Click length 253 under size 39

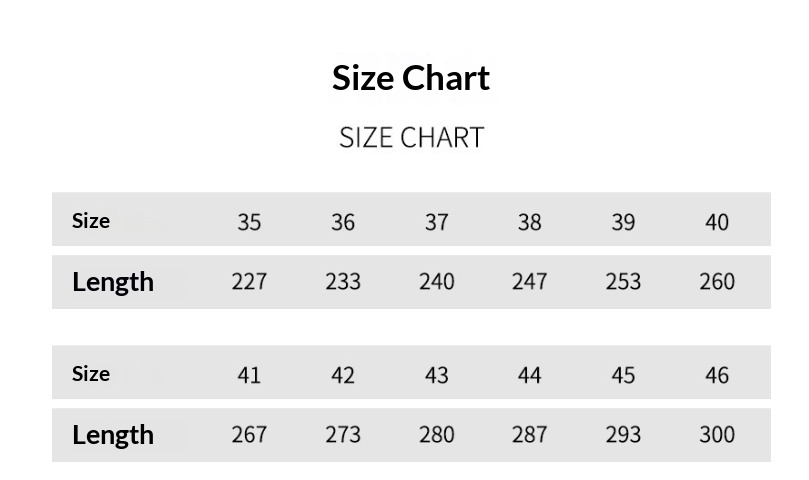click(x=623, y=282)
